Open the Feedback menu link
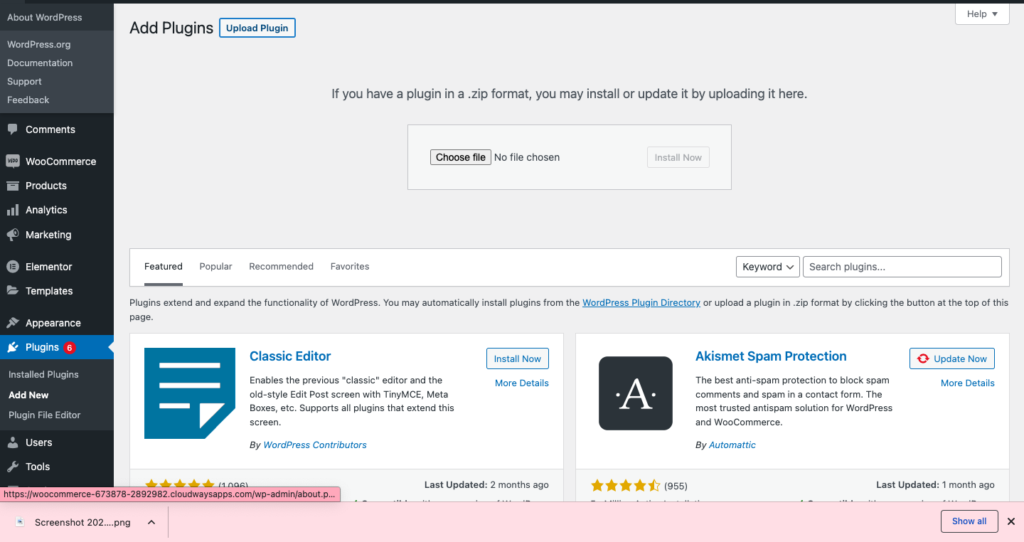 click(28, 100)
